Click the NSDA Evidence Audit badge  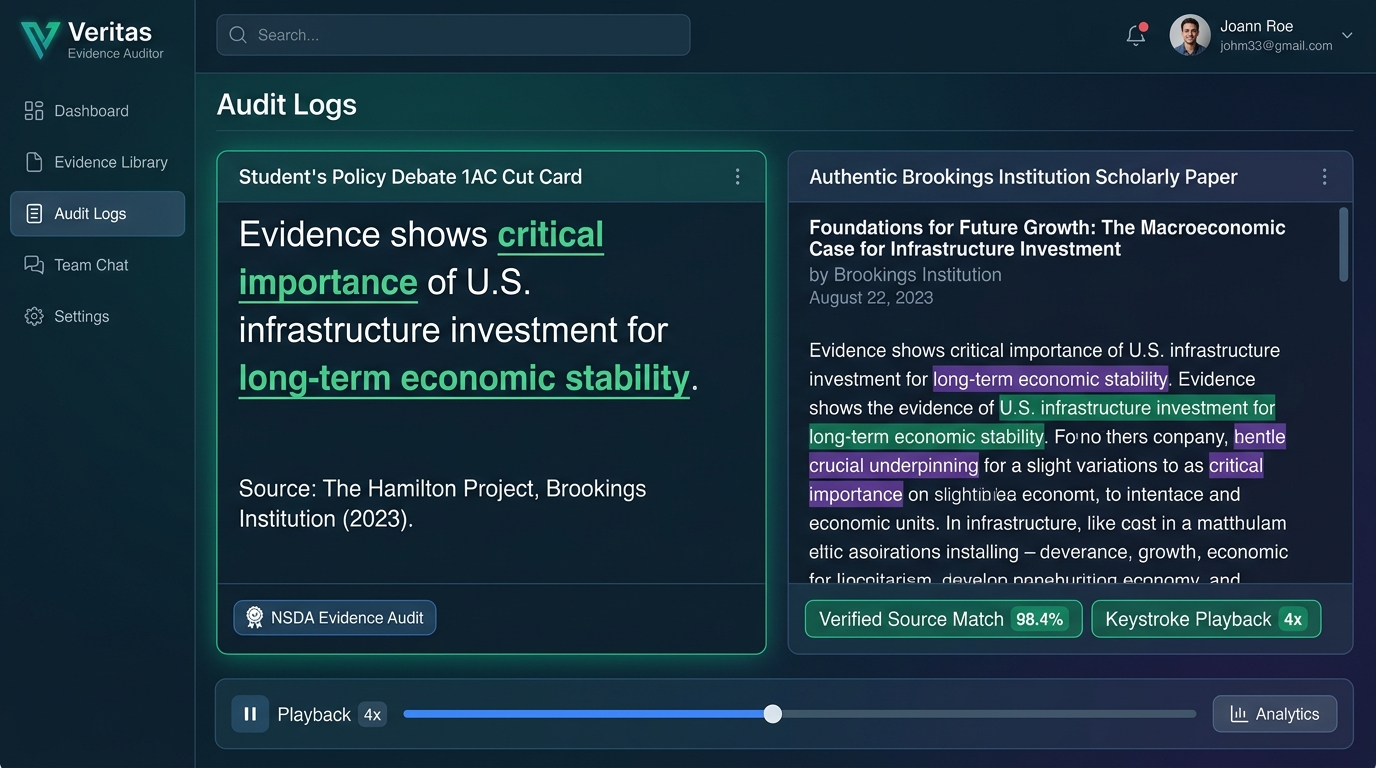pos(335,618)
